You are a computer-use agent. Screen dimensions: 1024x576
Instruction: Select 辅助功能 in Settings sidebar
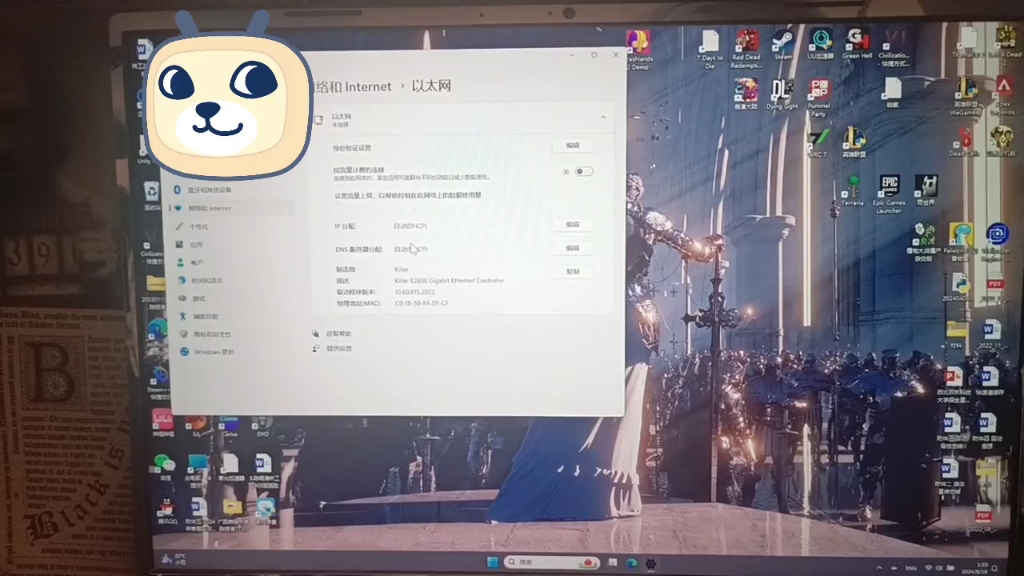[205, 316]
